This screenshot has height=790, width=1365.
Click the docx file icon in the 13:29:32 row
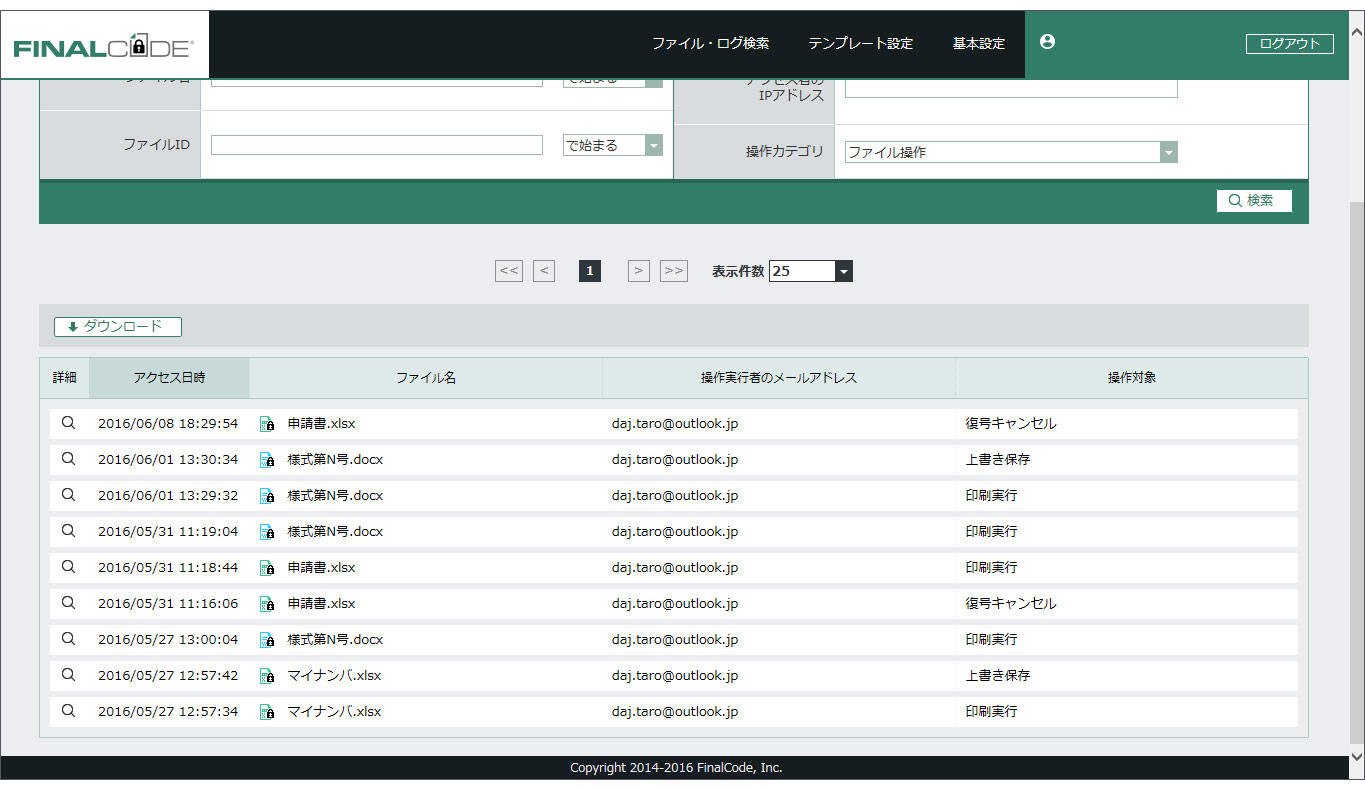tap(267, 496)
